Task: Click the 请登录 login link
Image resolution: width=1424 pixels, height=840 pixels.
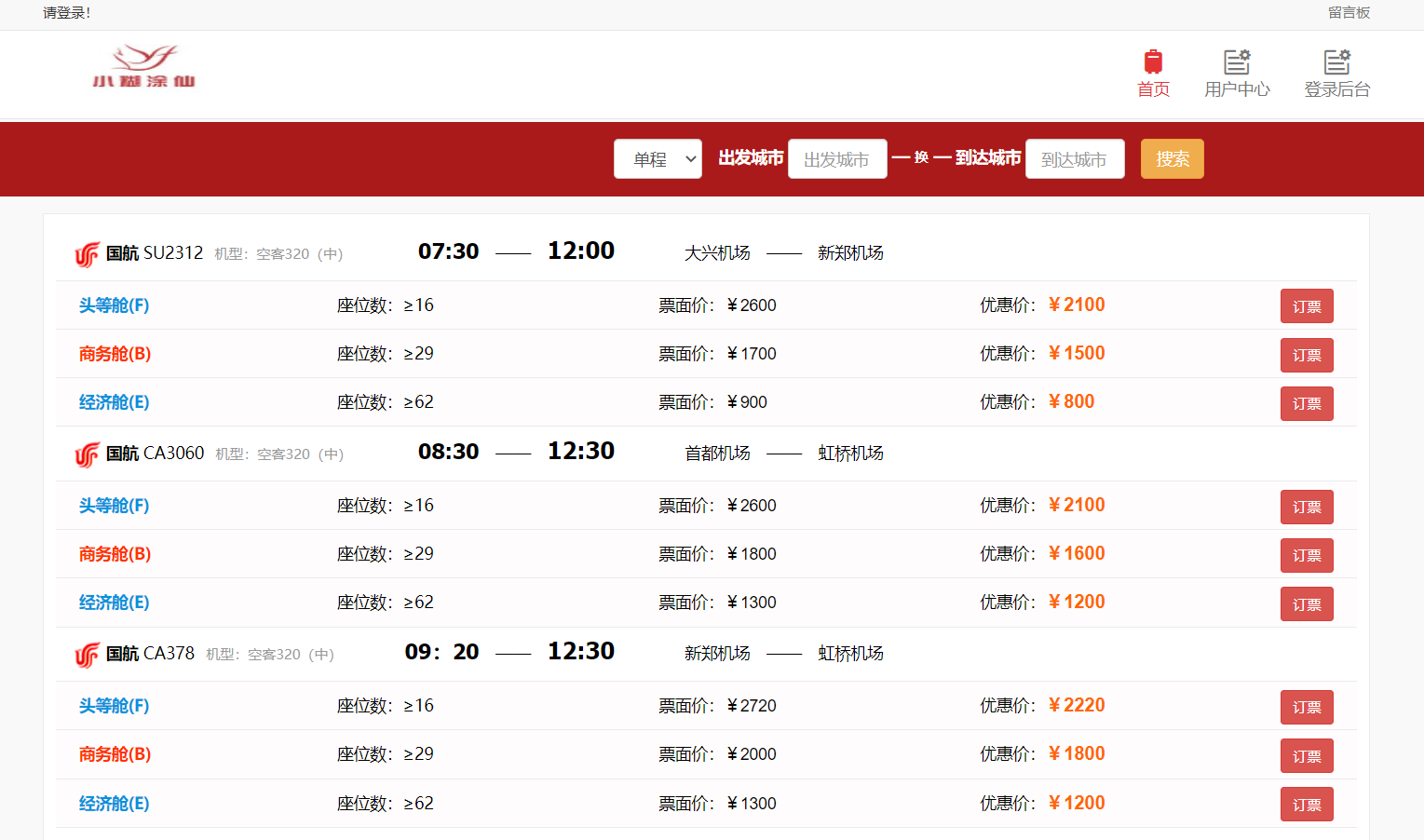Action: coord(66,13)
